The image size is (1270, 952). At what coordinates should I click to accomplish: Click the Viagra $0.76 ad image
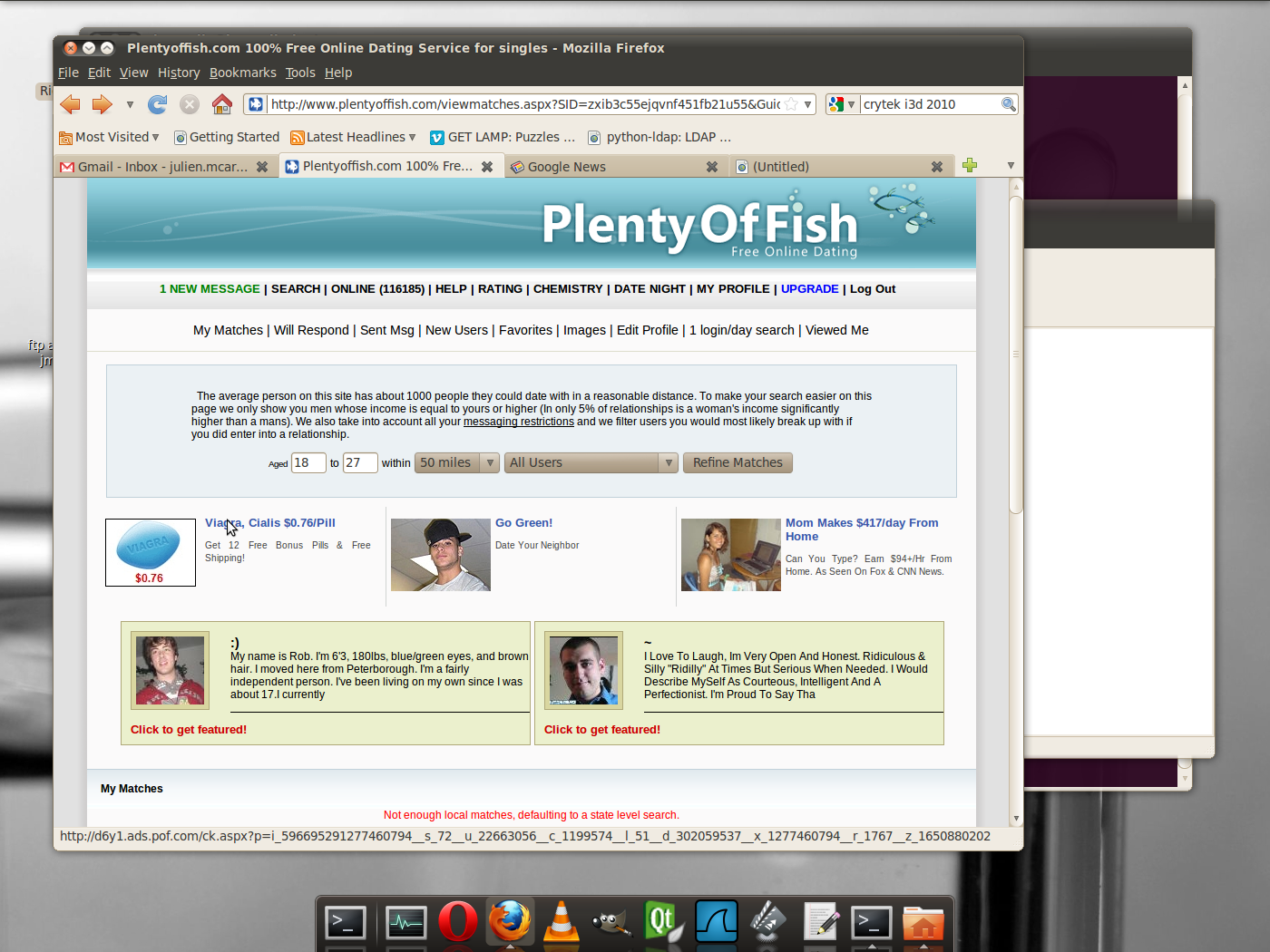click(x=151, y=552)
